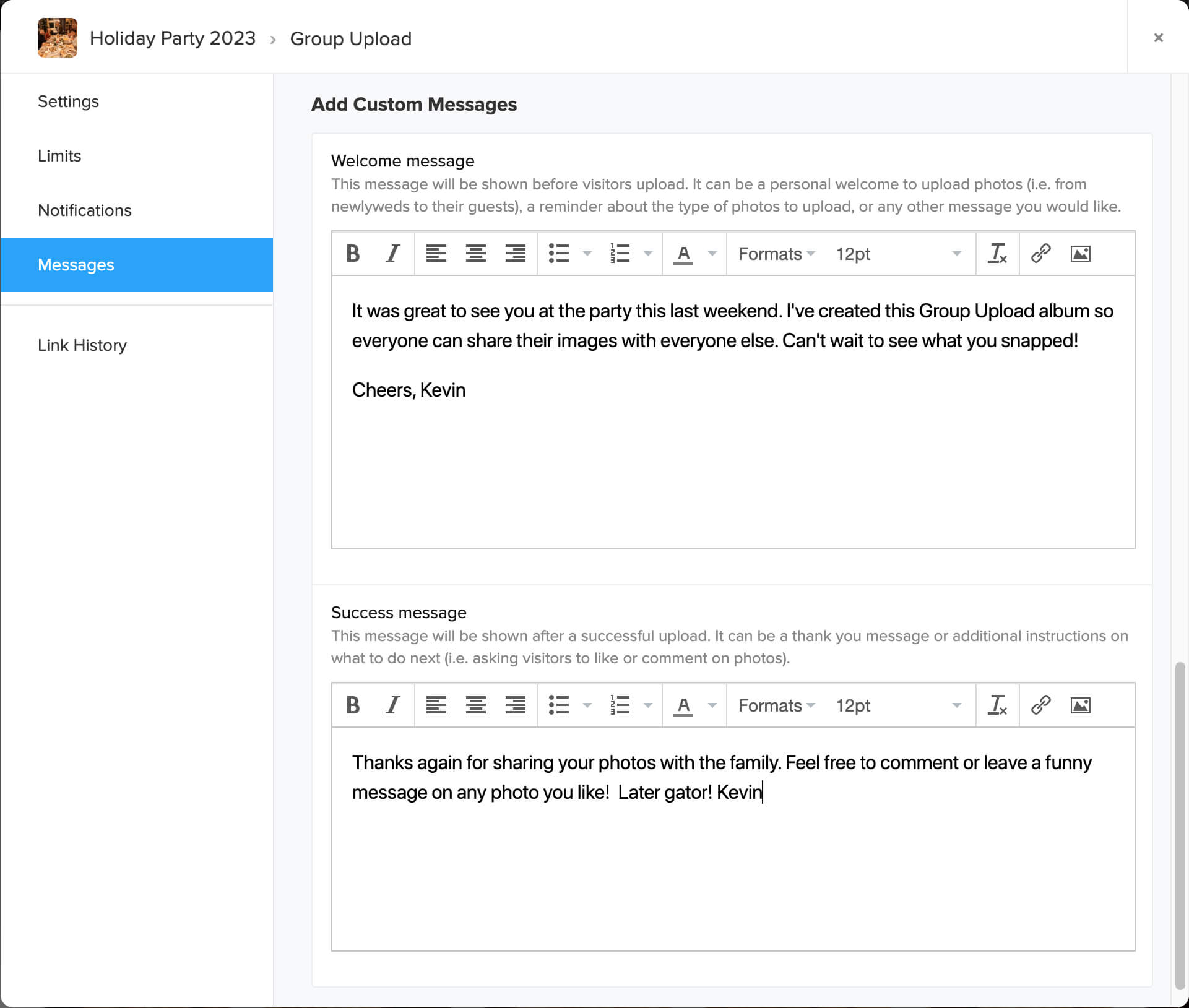Apply bullet list in Success message editor
Viewport: 1189px width, 1008px height.
coord(559,705)
